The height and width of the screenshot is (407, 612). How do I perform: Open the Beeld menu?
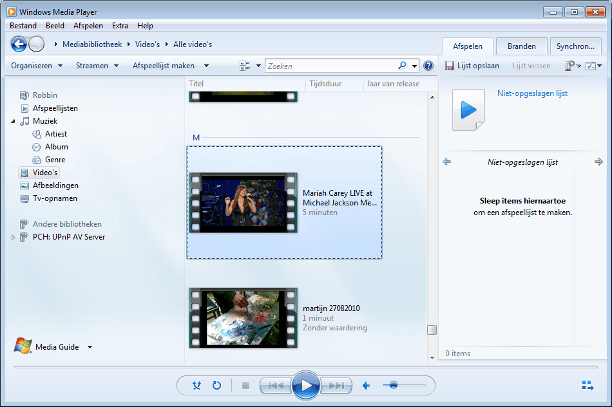[55, 25]
